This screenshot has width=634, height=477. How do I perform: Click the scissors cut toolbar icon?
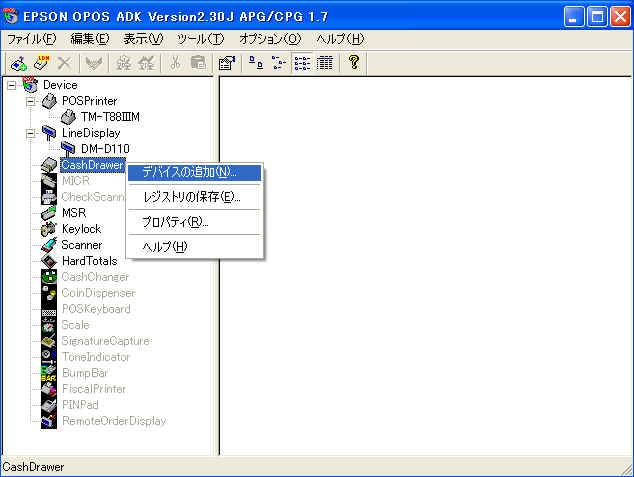[175, 63]
